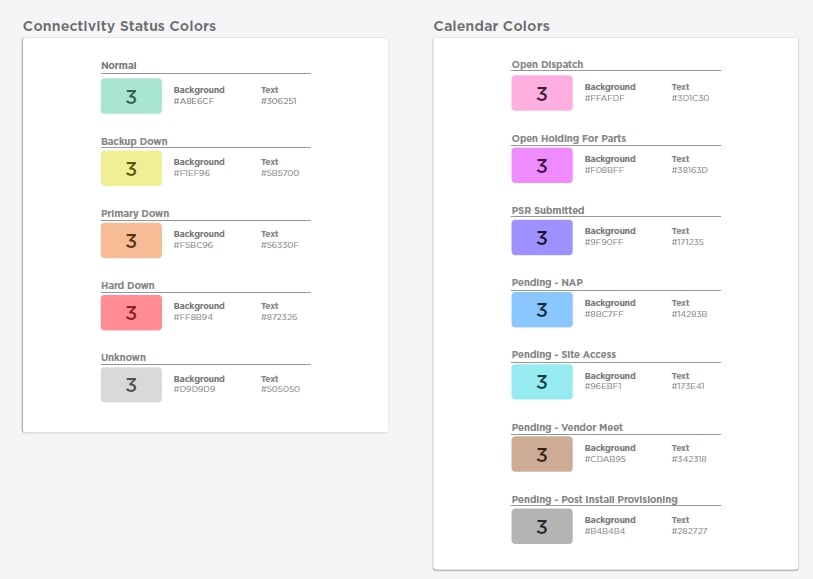Click the Hard Down text hex #872326
The image size is (813, 579).
click(279, 317)
